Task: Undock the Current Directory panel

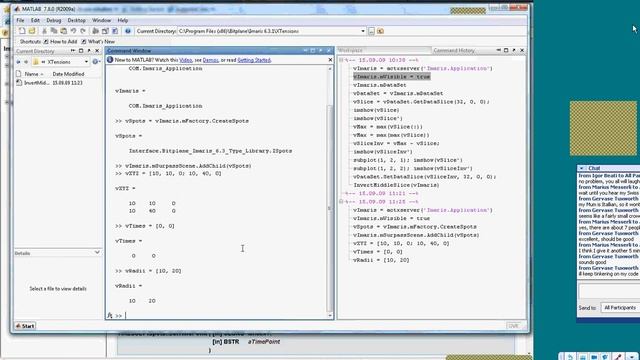Action: (x=89, y=51)
